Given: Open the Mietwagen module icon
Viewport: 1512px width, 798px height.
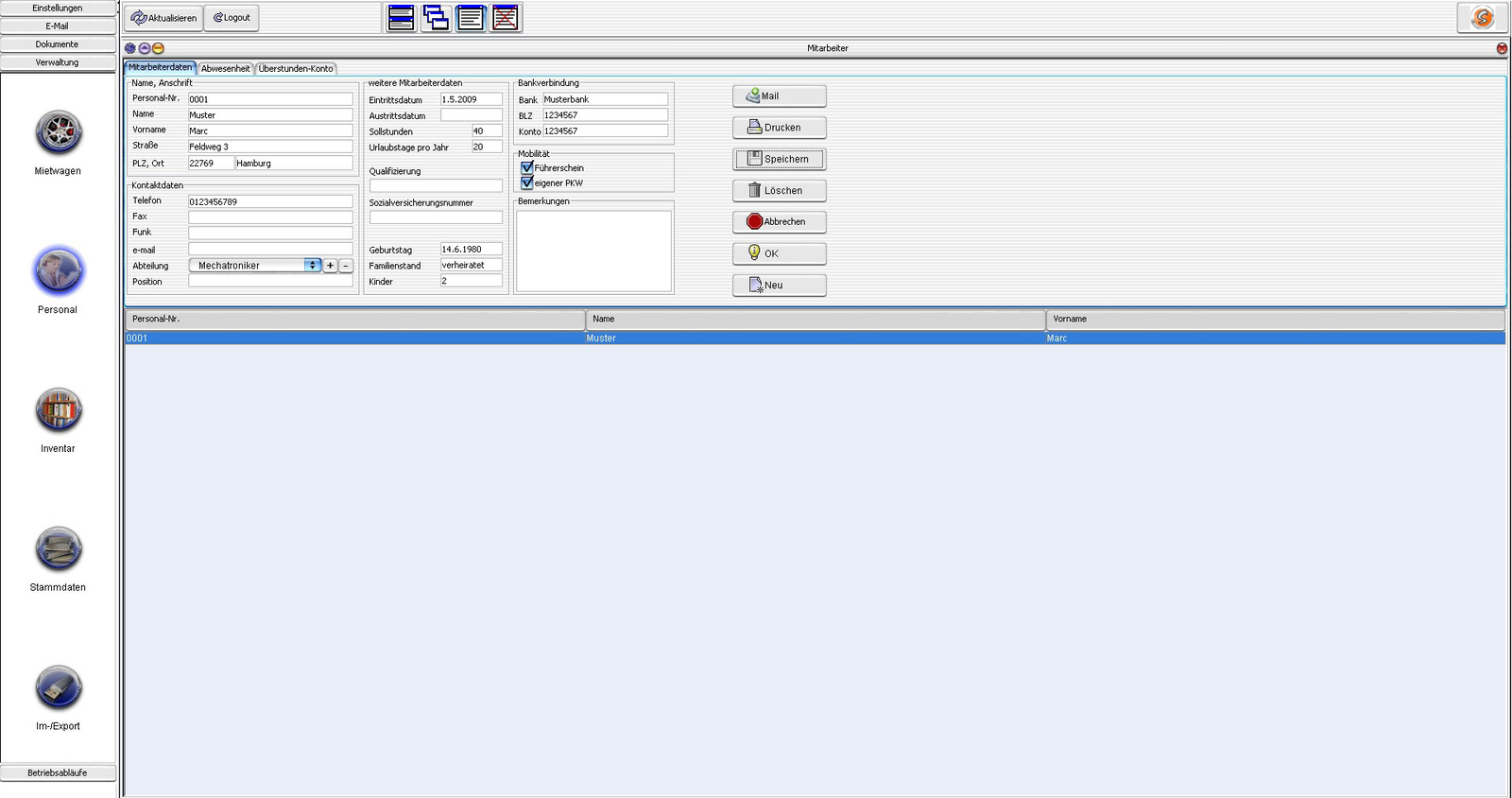Looking at the screenshot, I should pos(59,132).
